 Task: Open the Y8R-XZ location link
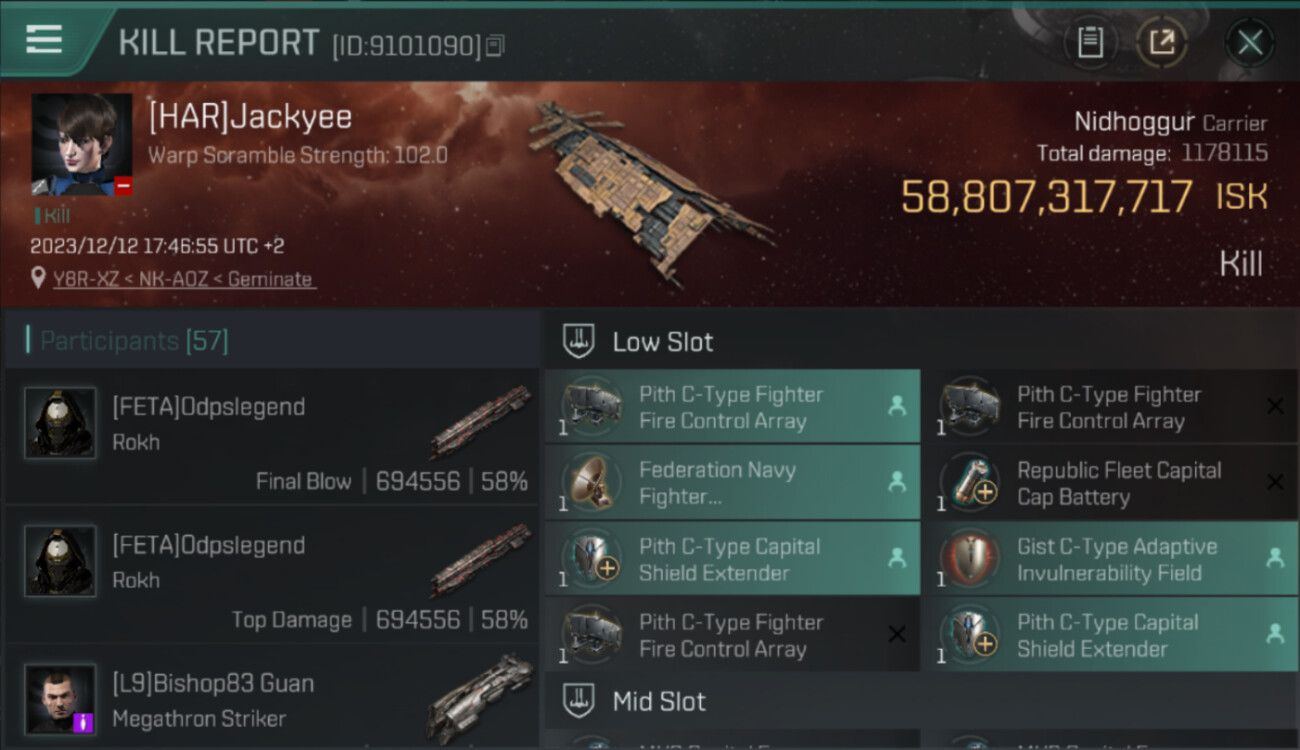pos(184,279)
